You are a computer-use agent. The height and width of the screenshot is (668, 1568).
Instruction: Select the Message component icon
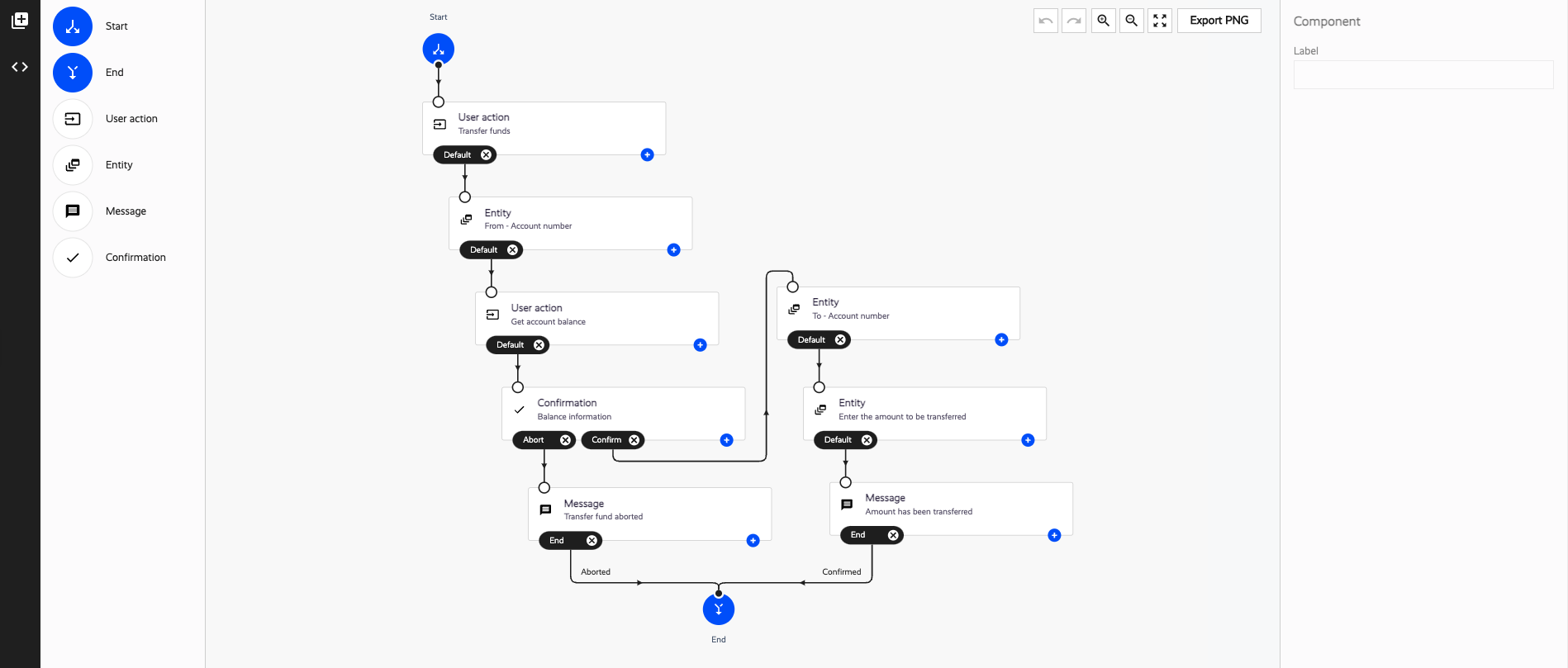(x=72, y=211)
